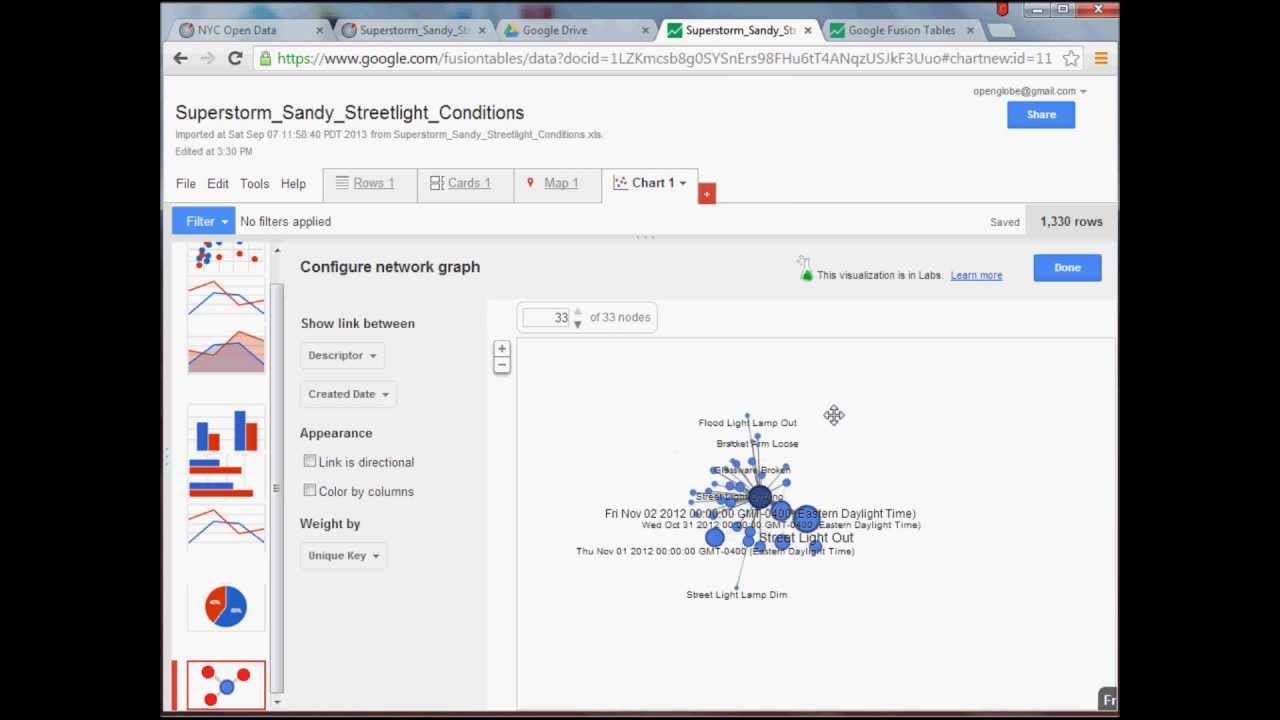This screenshot has width=1280, height=720.
Task: Select the bar chart type thumbnail
Action: (x=227, y=432)
